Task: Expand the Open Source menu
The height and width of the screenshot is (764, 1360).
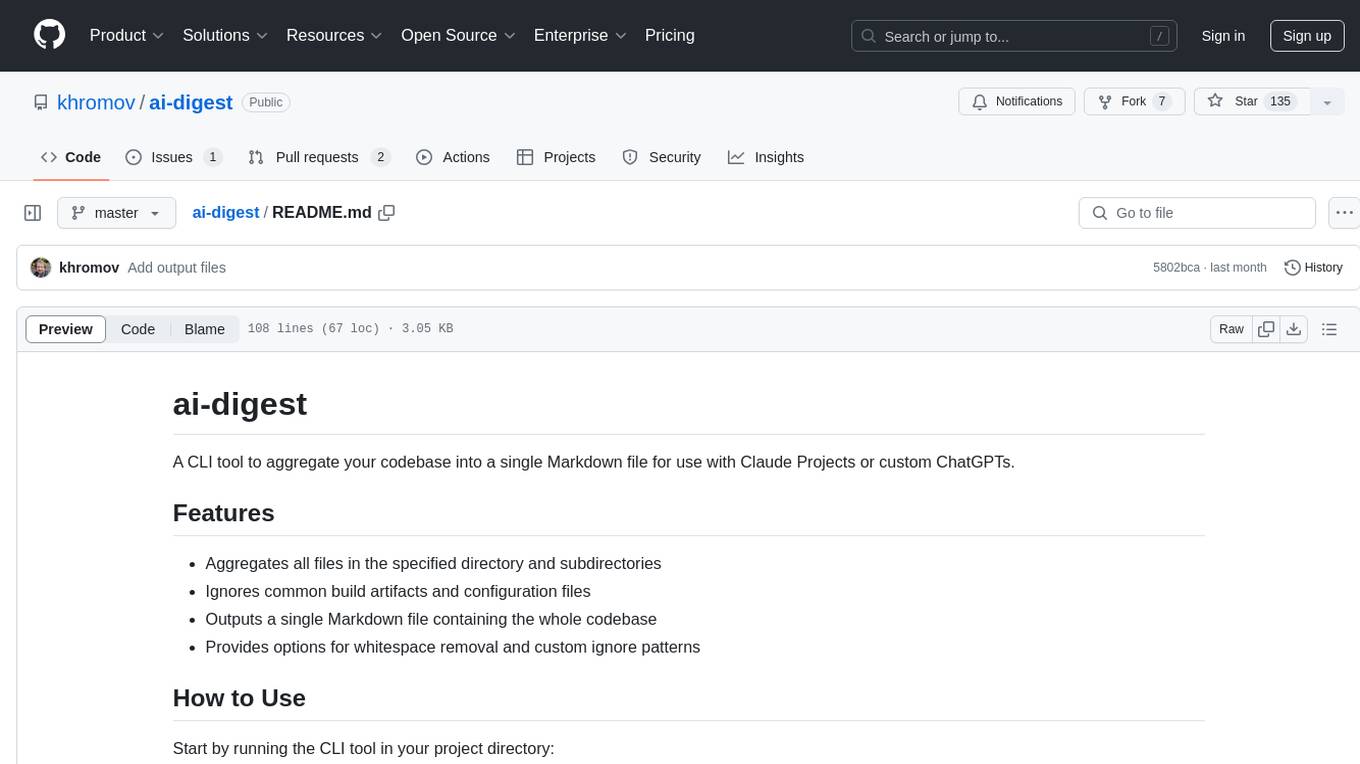Action: coord(458,35)
